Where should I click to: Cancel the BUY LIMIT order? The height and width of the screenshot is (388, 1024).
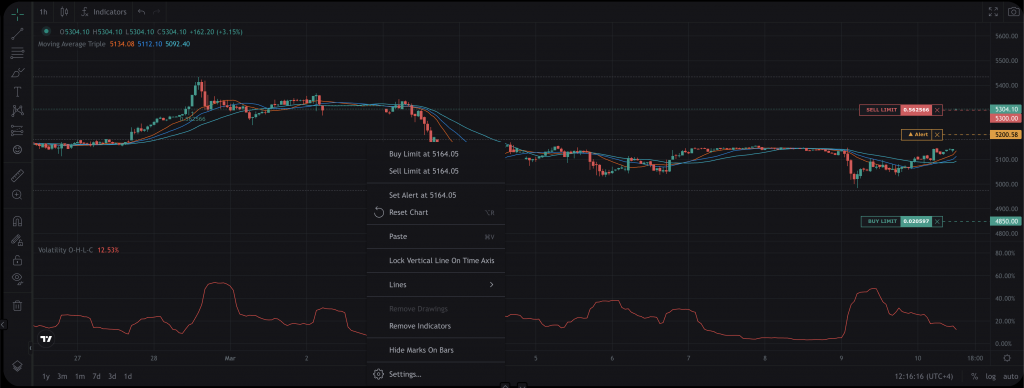tap(937, 221)
